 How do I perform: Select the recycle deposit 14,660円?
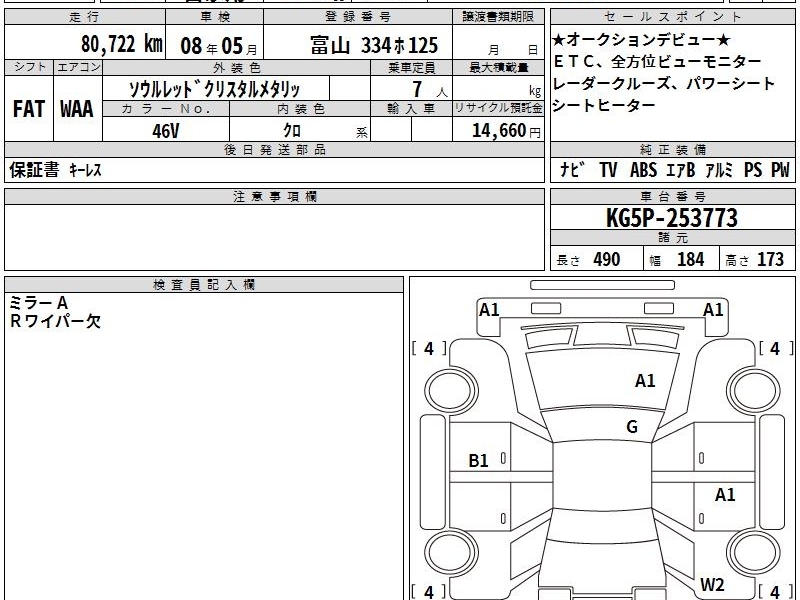pyautogui.click(x=506, y=131)
